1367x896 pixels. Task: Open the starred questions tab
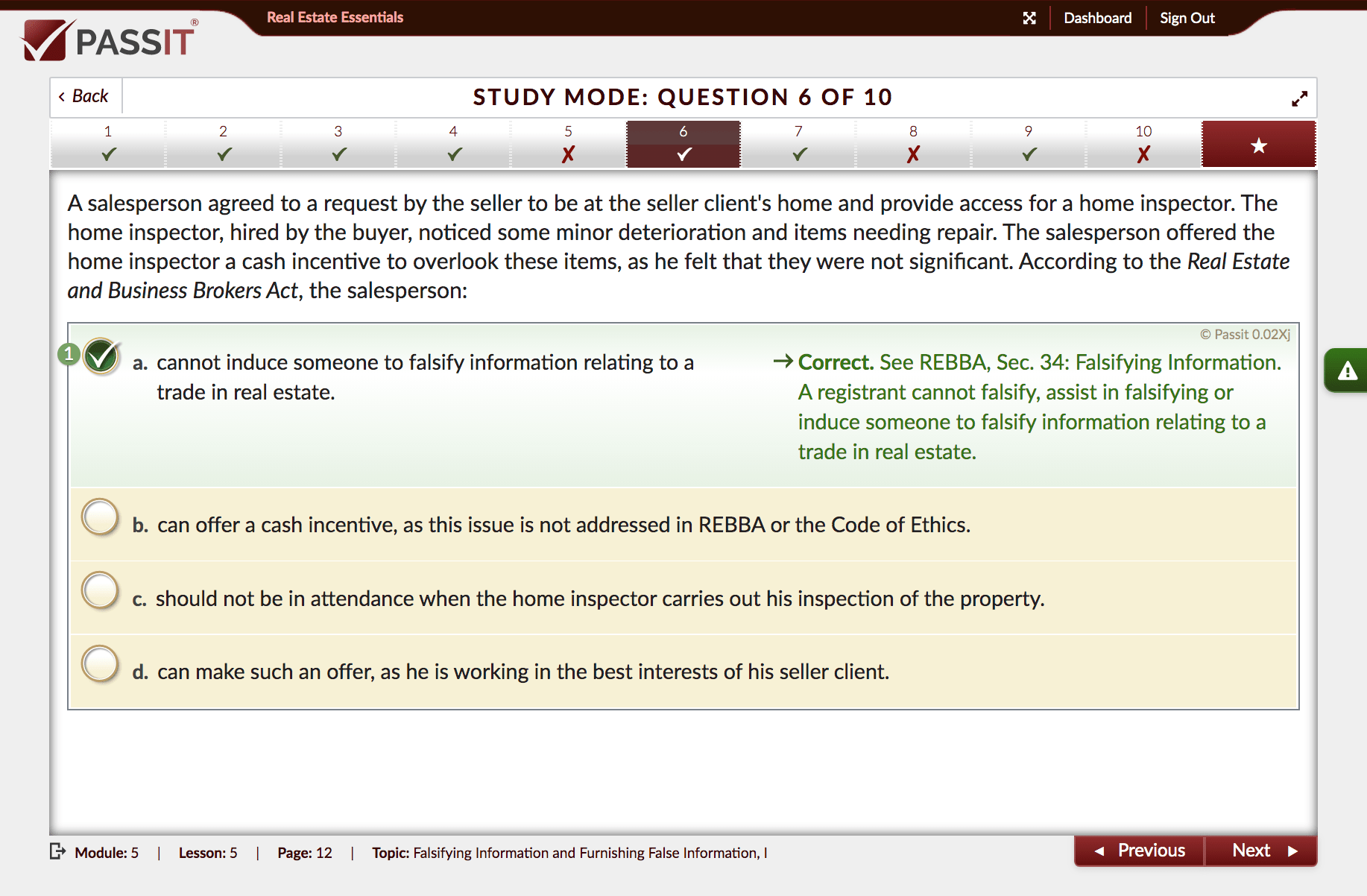(x=1258, y=144)
